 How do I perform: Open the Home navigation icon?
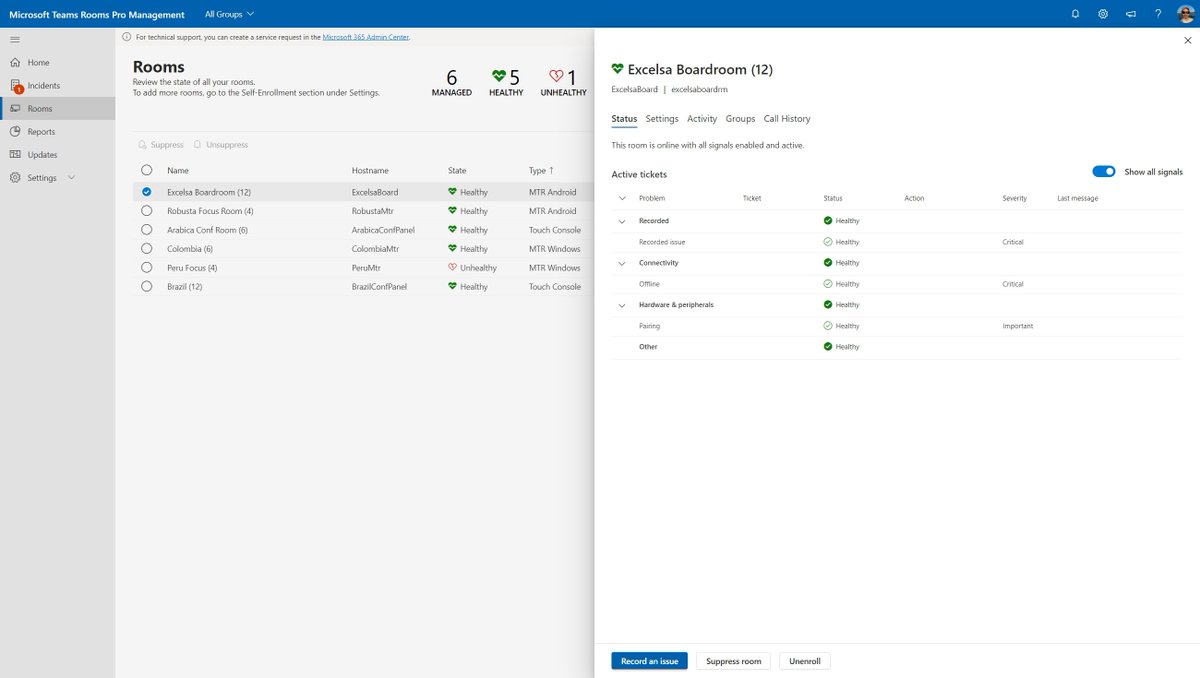click(x=15, y=62)
